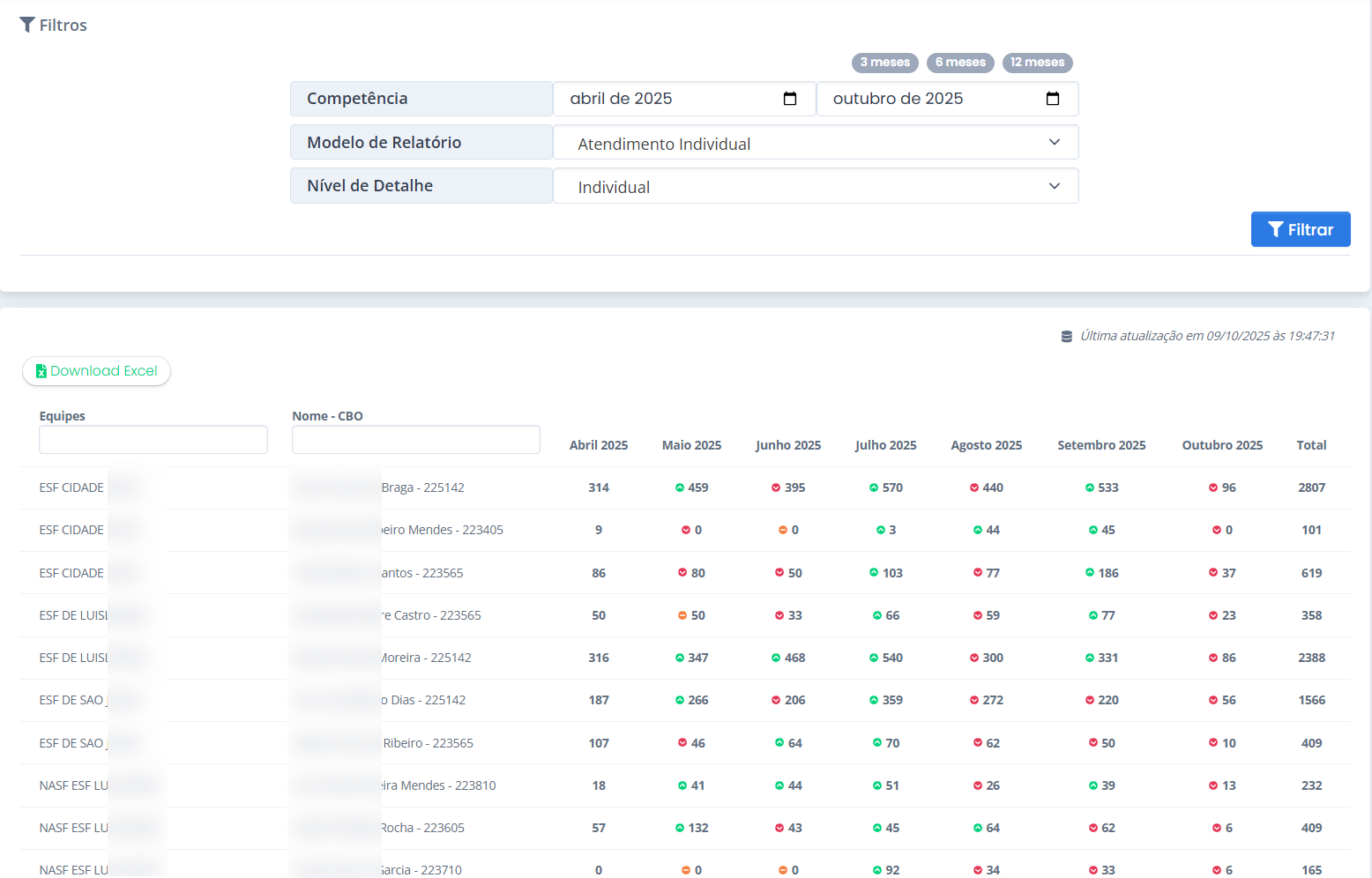Select the 3 meses quick range

884,63
